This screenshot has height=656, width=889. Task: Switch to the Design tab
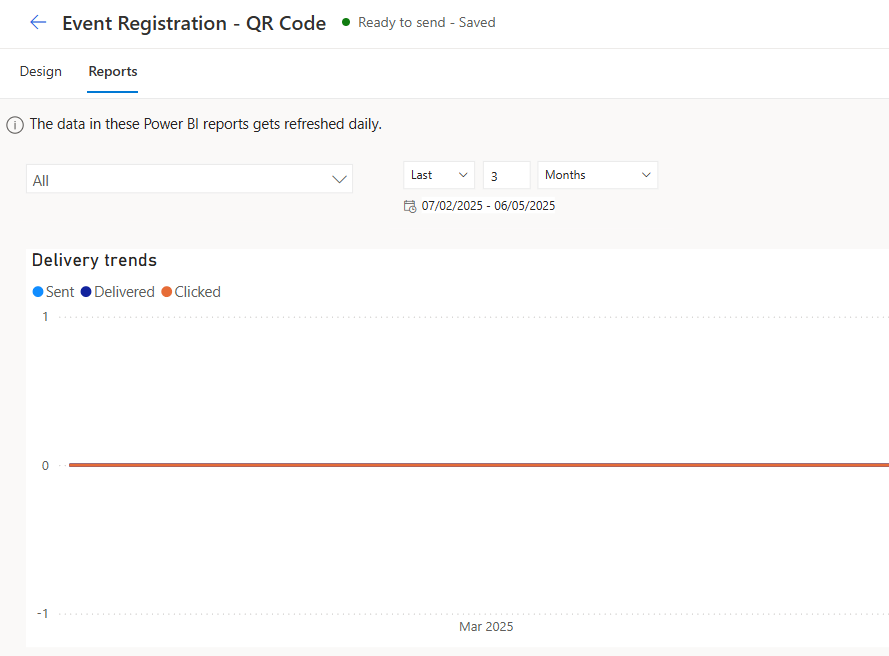click(x=41, y=72)
